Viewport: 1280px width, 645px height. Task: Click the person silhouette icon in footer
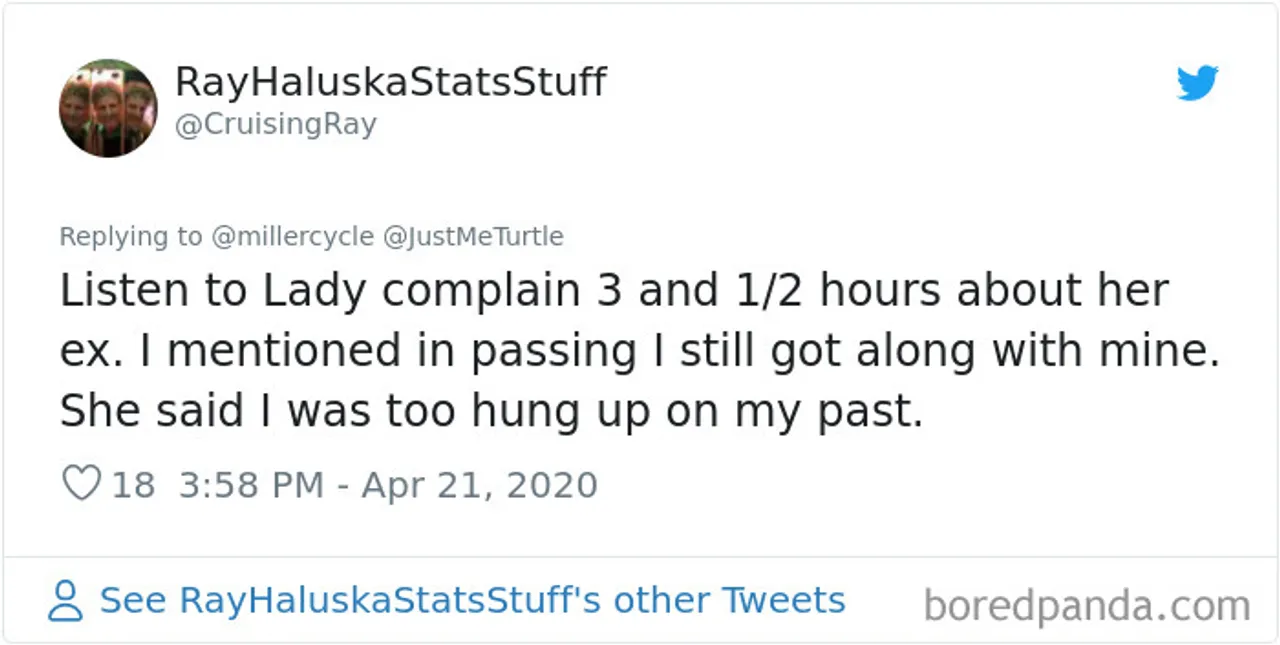coord(65,601)
